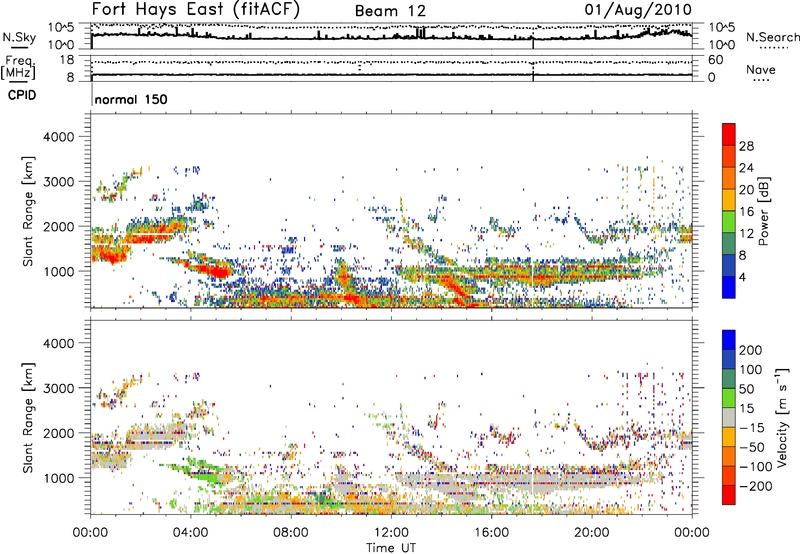Click the blue top segment of the velocity colorbar
Viewport: 800px width, 554px height.
pos(729,340)
